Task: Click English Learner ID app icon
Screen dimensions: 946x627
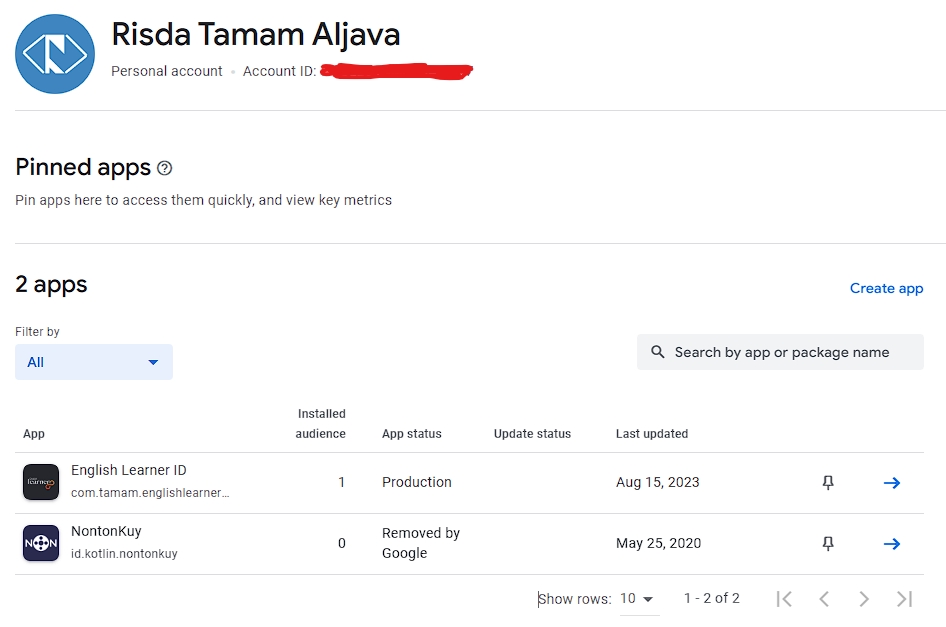Action: (x=41, y=483)
